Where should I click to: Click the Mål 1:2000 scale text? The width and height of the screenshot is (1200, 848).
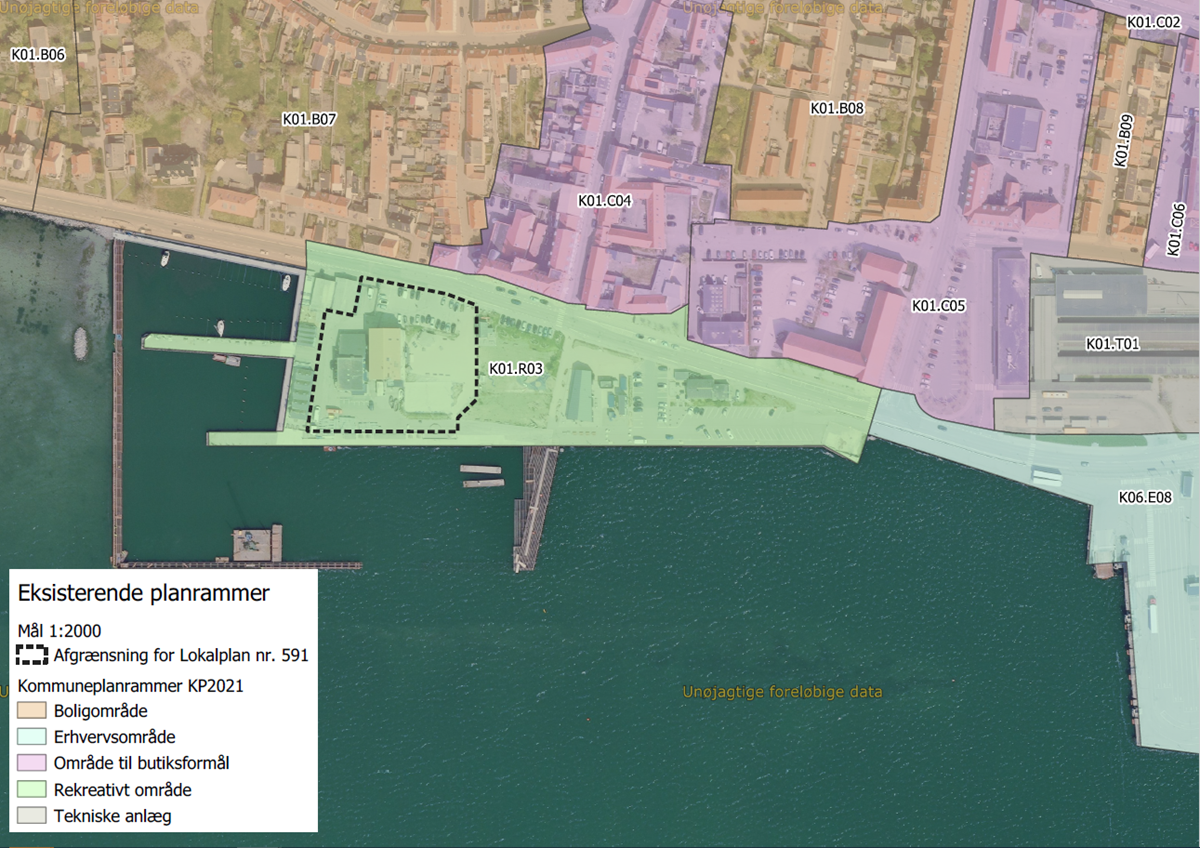[x=60, y=631]
